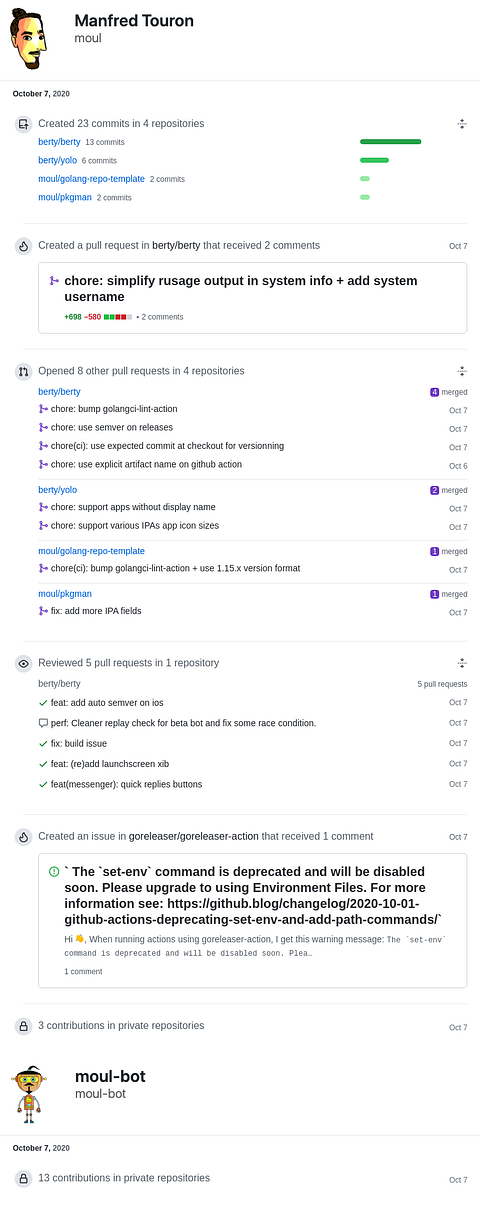Collapse the 'Reviewed 5 pull requests' section
Viewport: 480px width, 1216px height.
[x=462, y=663]
